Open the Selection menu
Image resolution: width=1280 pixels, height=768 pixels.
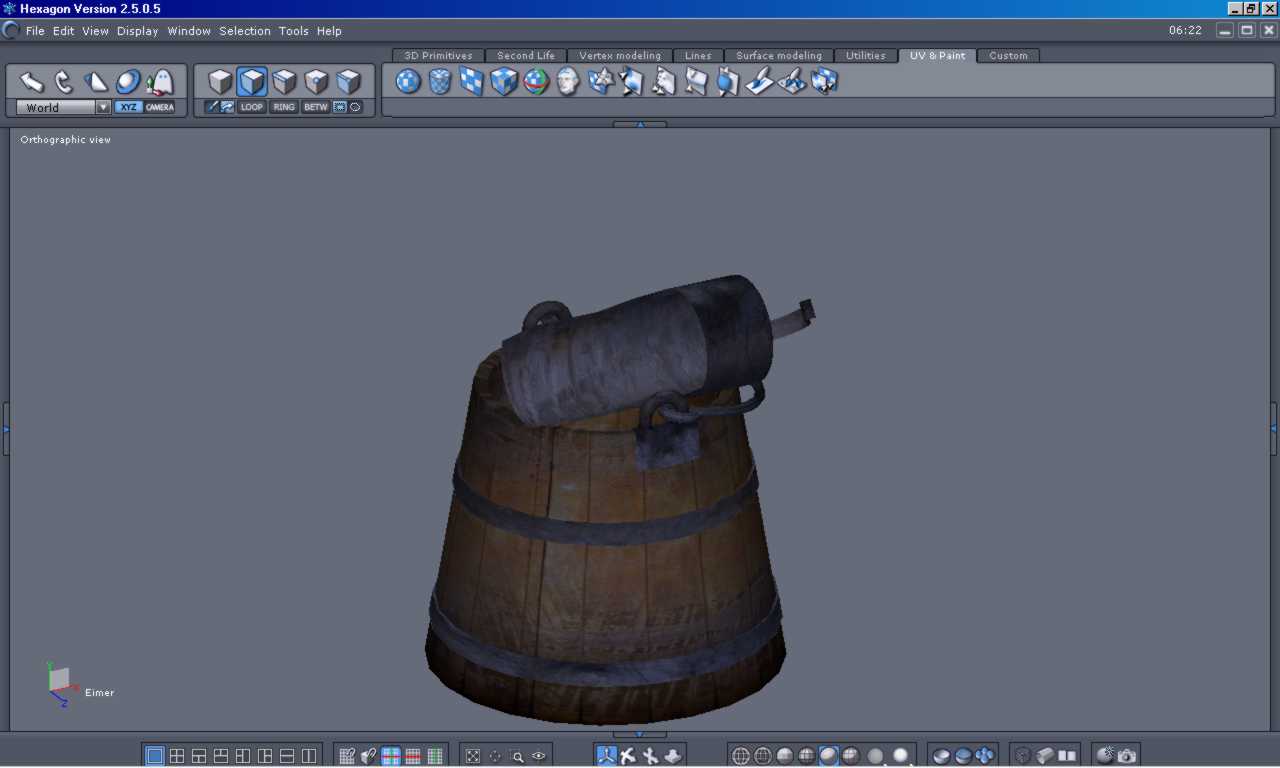click(x=245, y=31)
